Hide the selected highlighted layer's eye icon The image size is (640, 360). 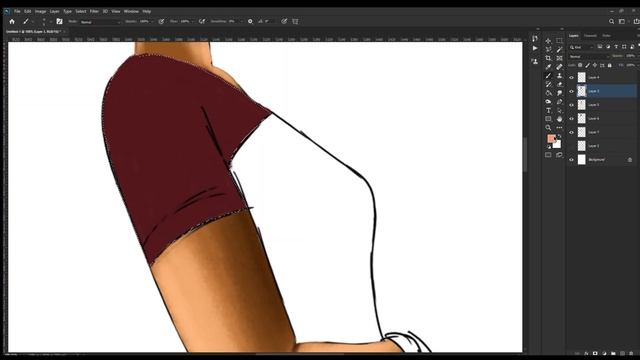coord(571,91)
